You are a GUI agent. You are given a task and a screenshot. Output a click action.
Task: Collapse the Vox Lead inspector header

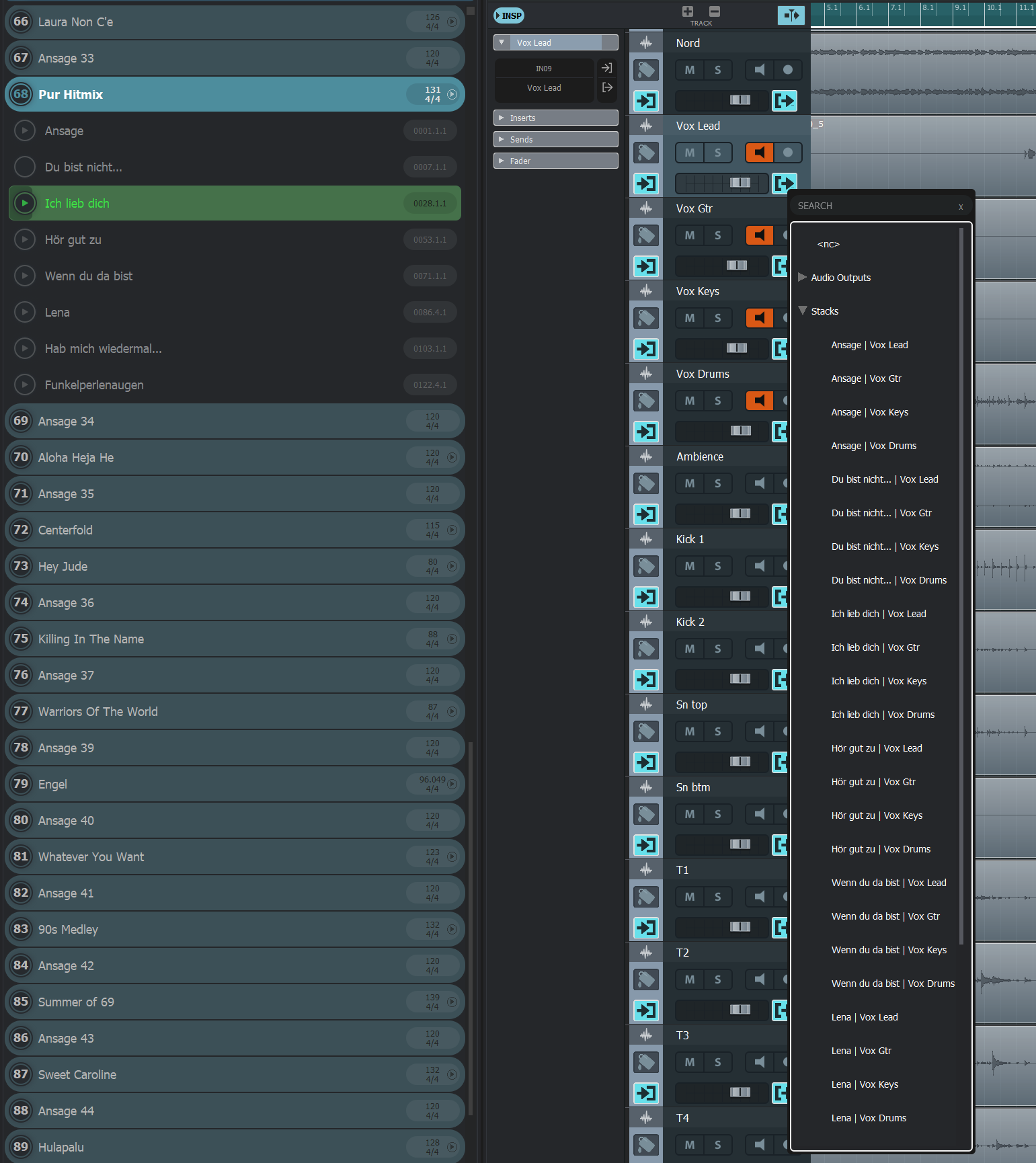(502, 42)
